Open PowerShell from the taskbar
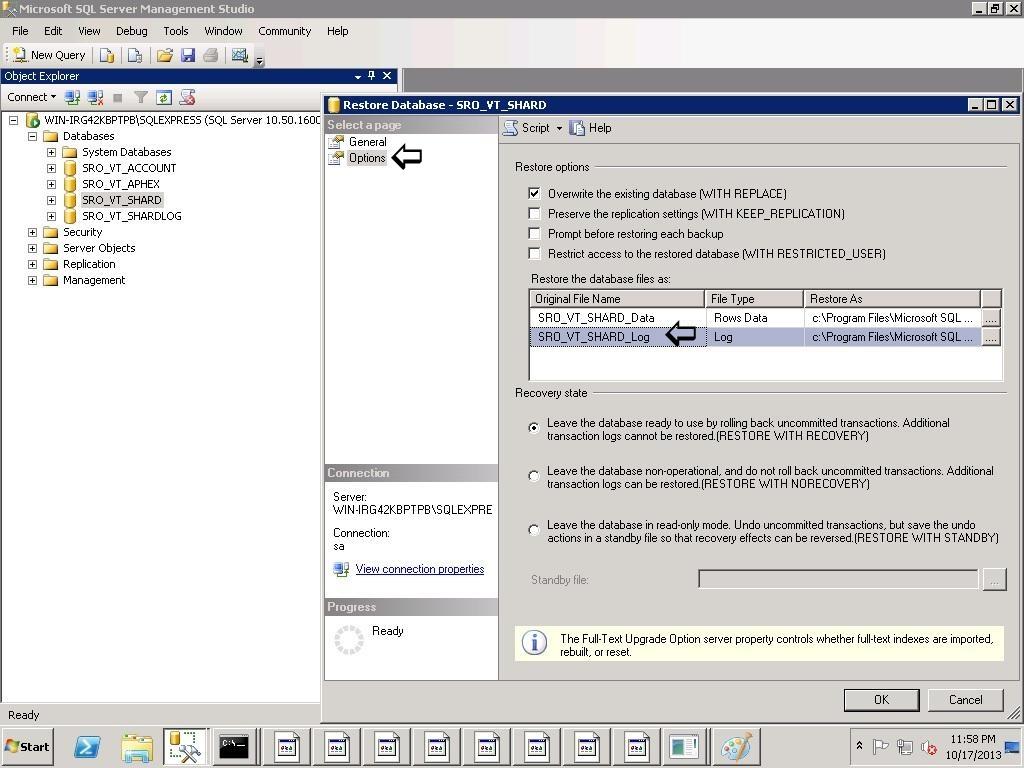The width and height of the screenshot is (1024, 768). 87,746
